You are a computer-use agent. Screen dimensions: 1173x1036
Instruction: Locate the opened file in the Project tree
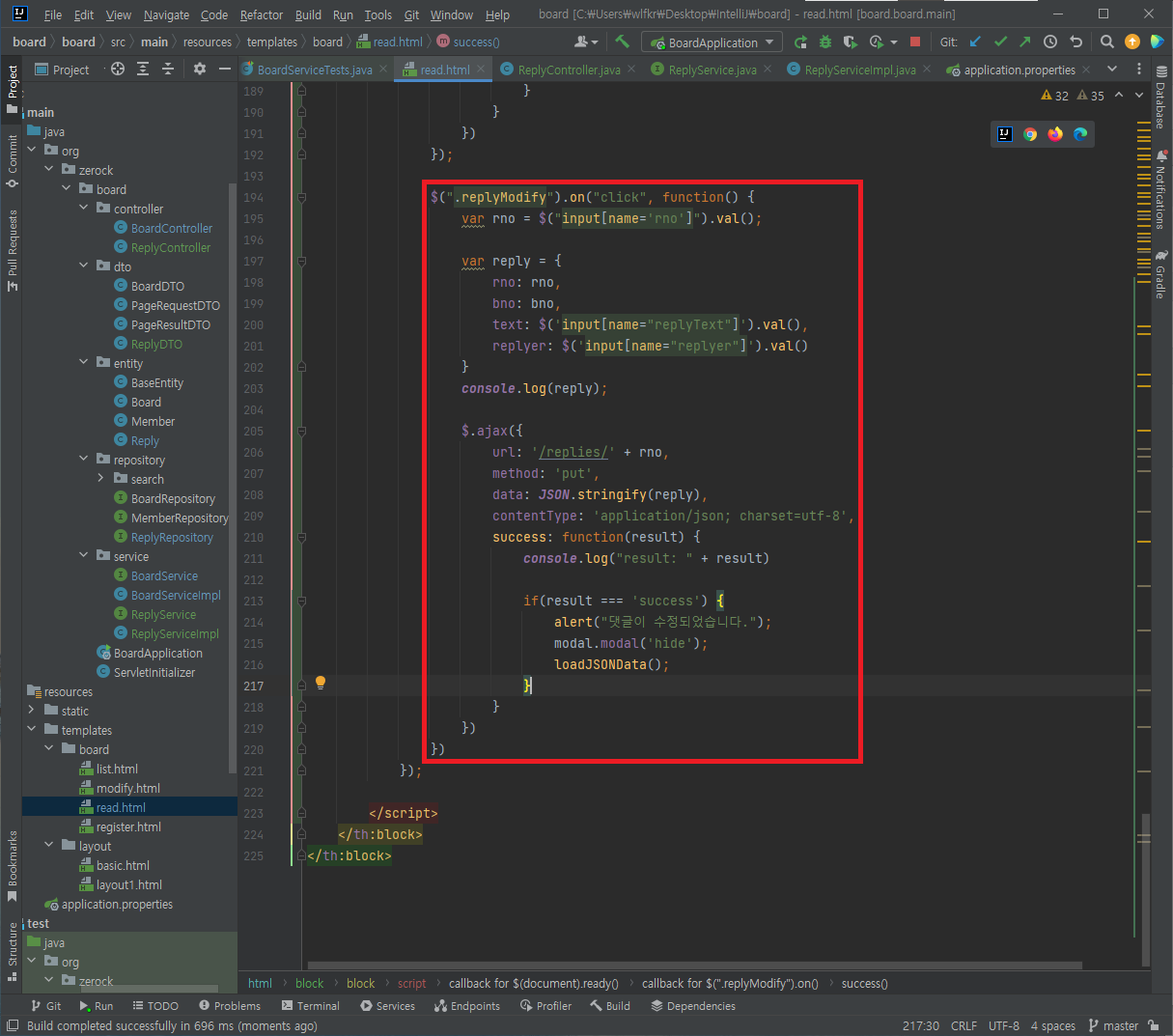coord(118,69)
